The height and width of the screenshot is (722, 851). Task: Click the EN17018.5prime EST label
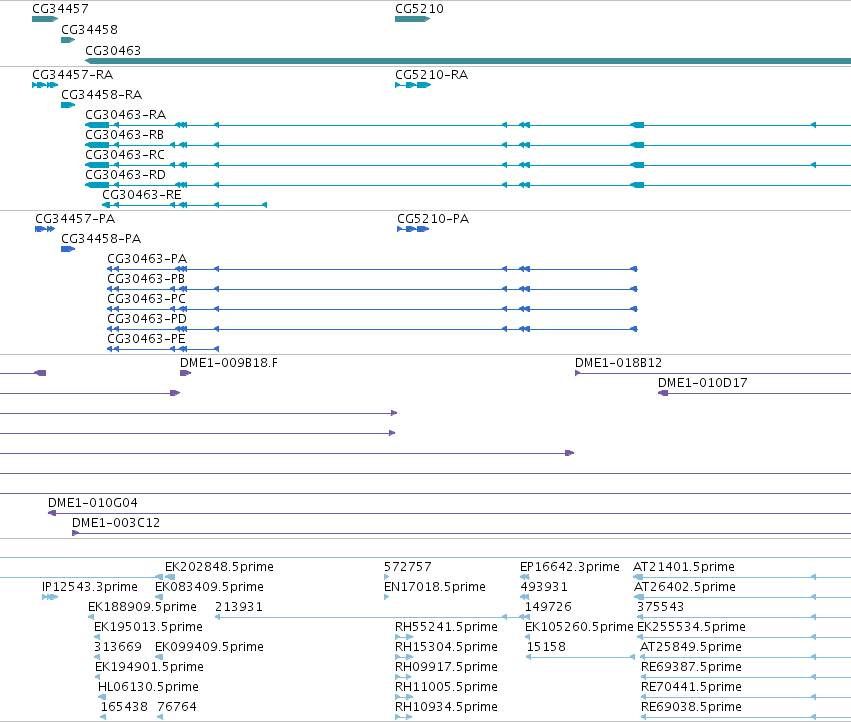435,587
